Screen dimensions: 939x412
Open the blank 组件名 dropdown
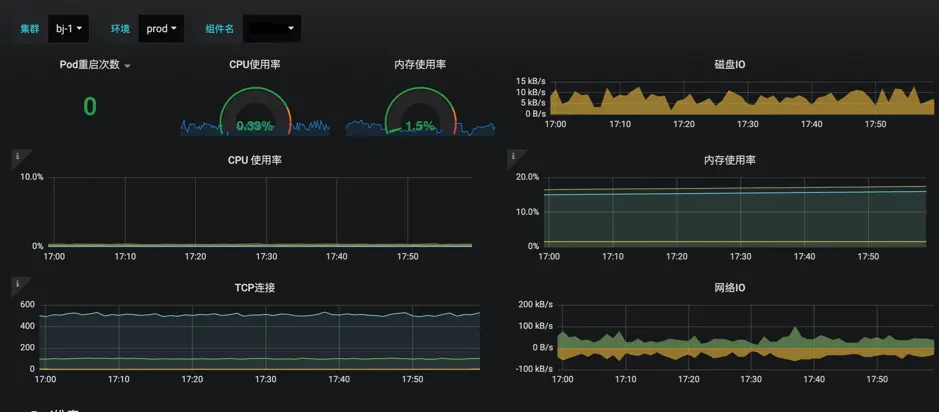(272, 29)
